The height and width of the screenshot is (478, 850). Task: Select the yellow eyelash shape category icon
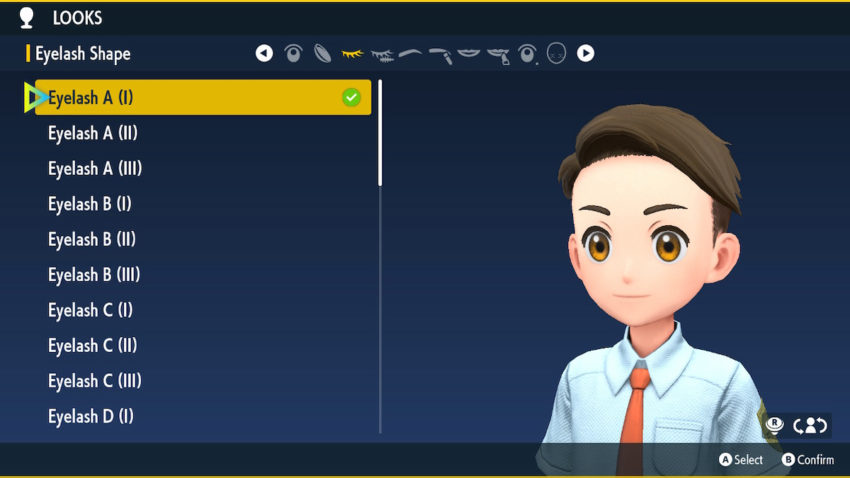point(352,54)
